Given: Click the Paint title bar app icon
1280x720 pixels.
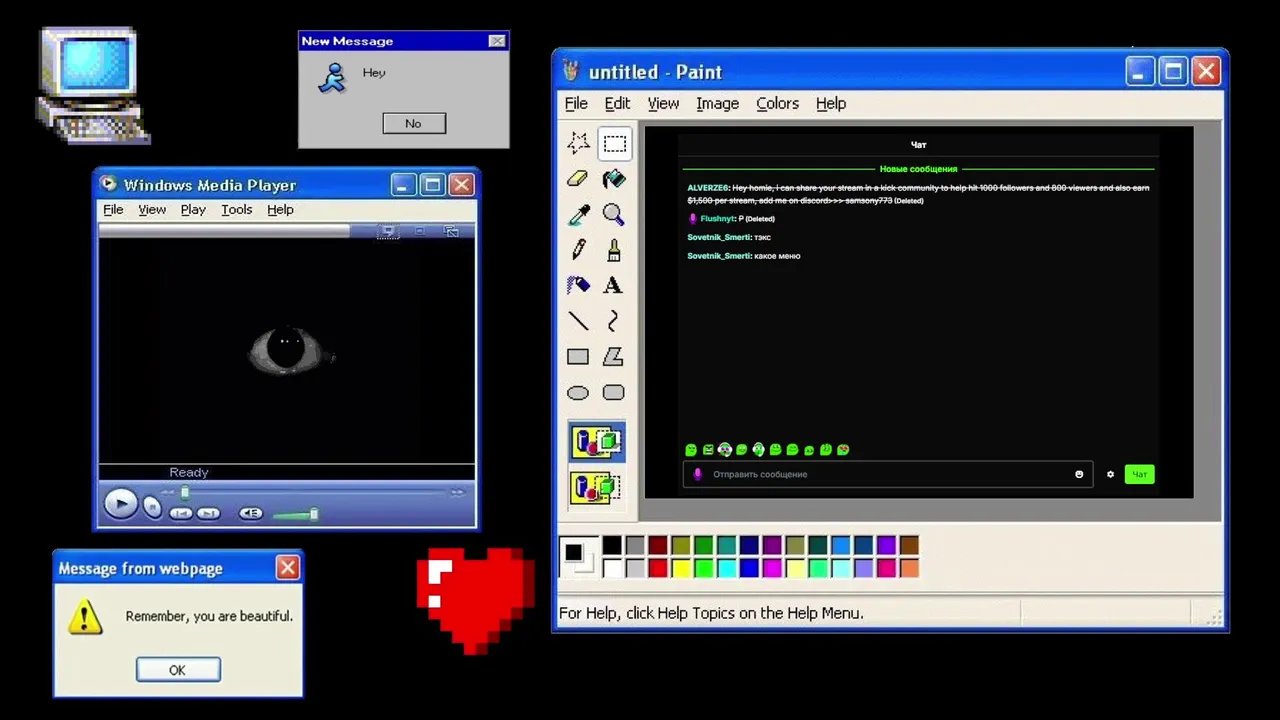Looking at the screenshot, I should 571,71.
